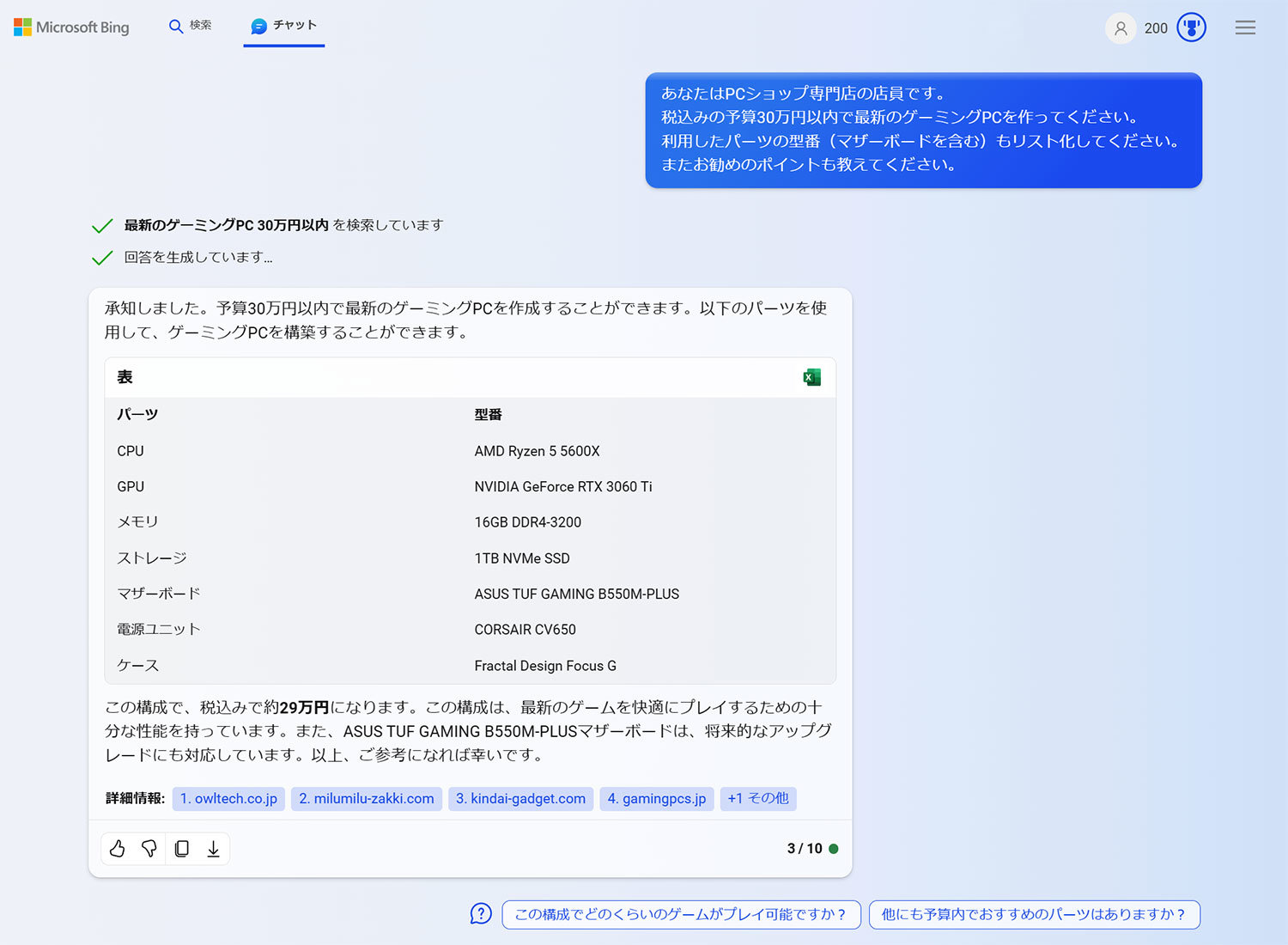The image size is (1288, 945).
Task: Download the response using the export icon
Action: tap(213, 849)
